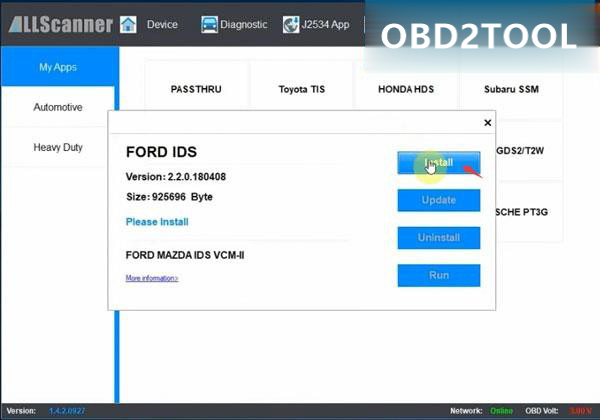The height and width of the screenshot is (420, 600).
Task: Open the Device menu
Action: click(x=162, y=24)
